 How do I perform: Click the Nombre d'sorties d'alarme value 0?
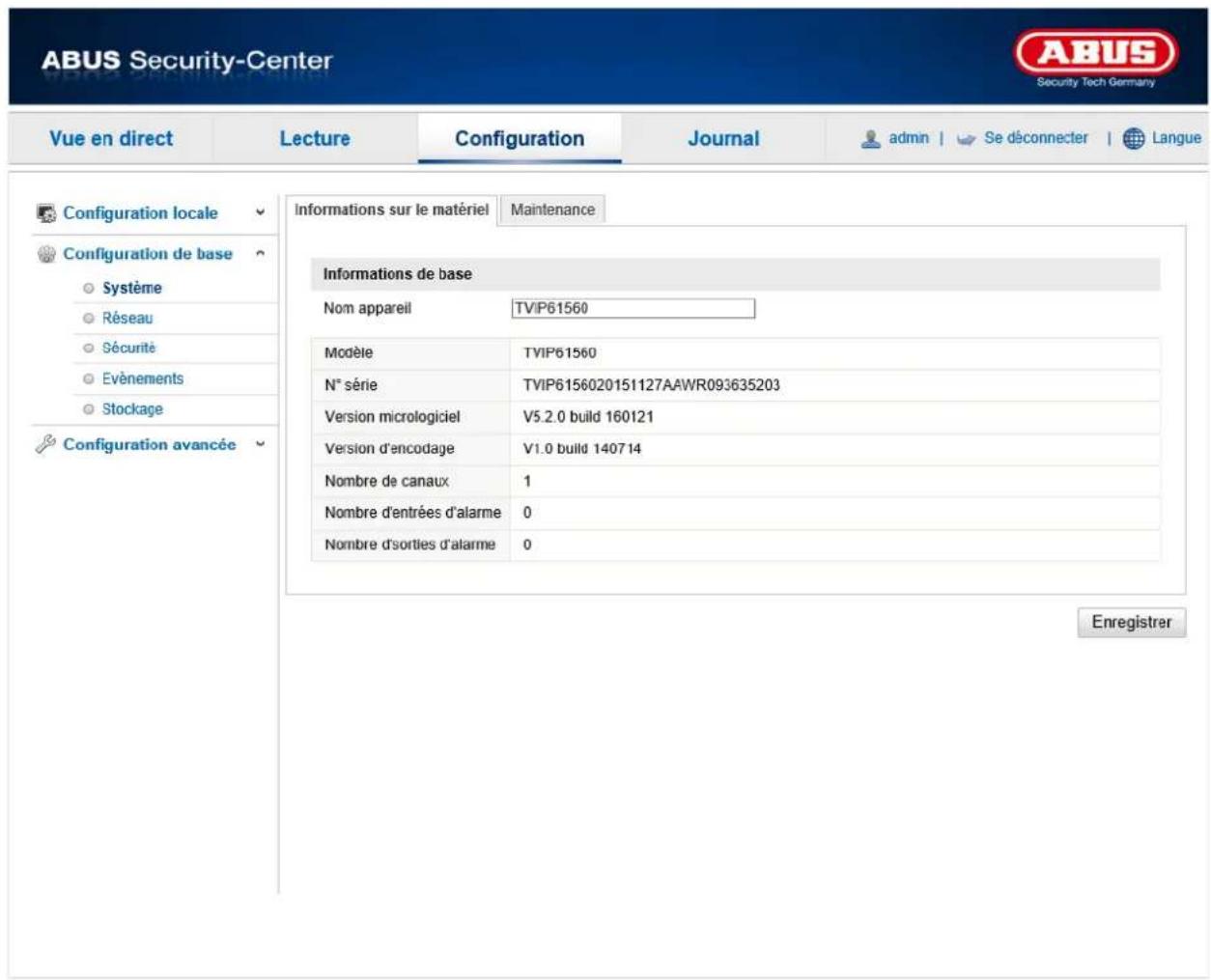[527, 544]
